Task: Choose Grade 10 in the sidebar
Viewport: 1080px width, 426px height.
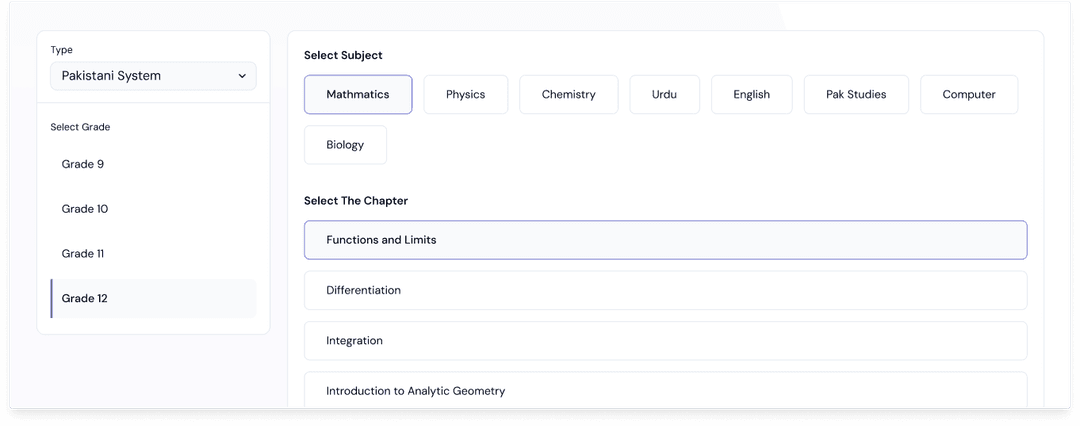Action: (x=153, y=209)
